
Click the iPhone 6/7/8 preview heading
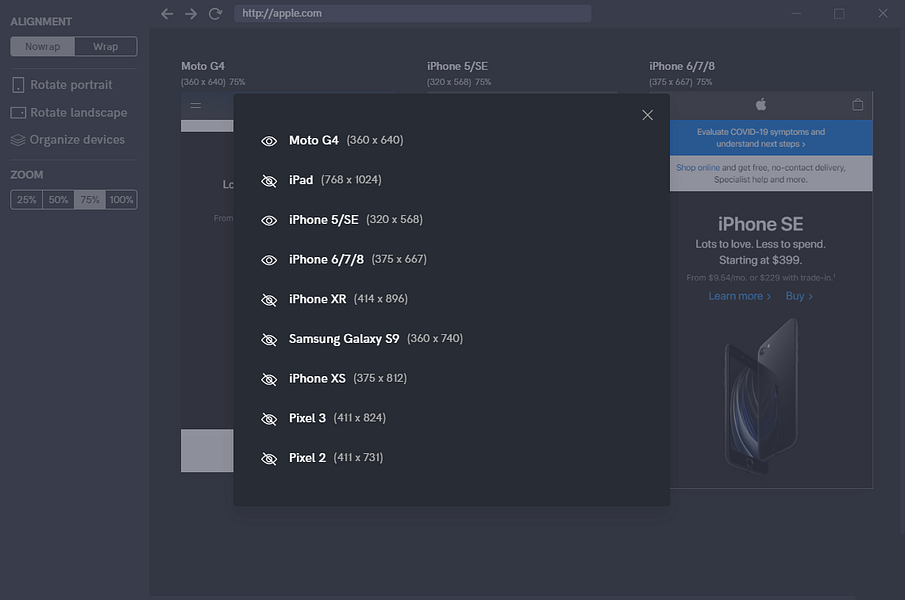click(x=682, y=66)
